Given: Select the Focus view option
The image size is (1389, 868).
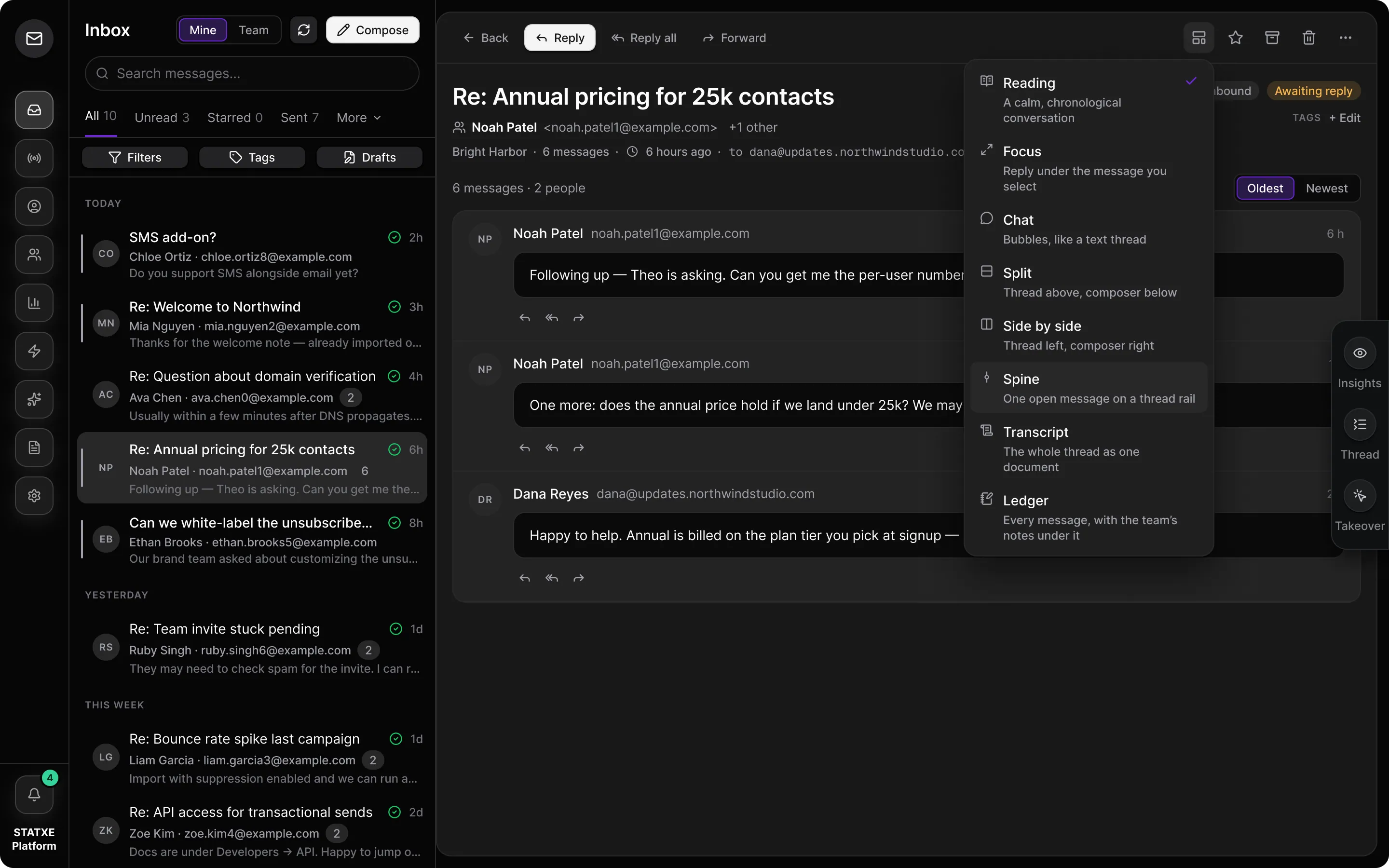Looking at the screenshot, I should click(1089, 168).
